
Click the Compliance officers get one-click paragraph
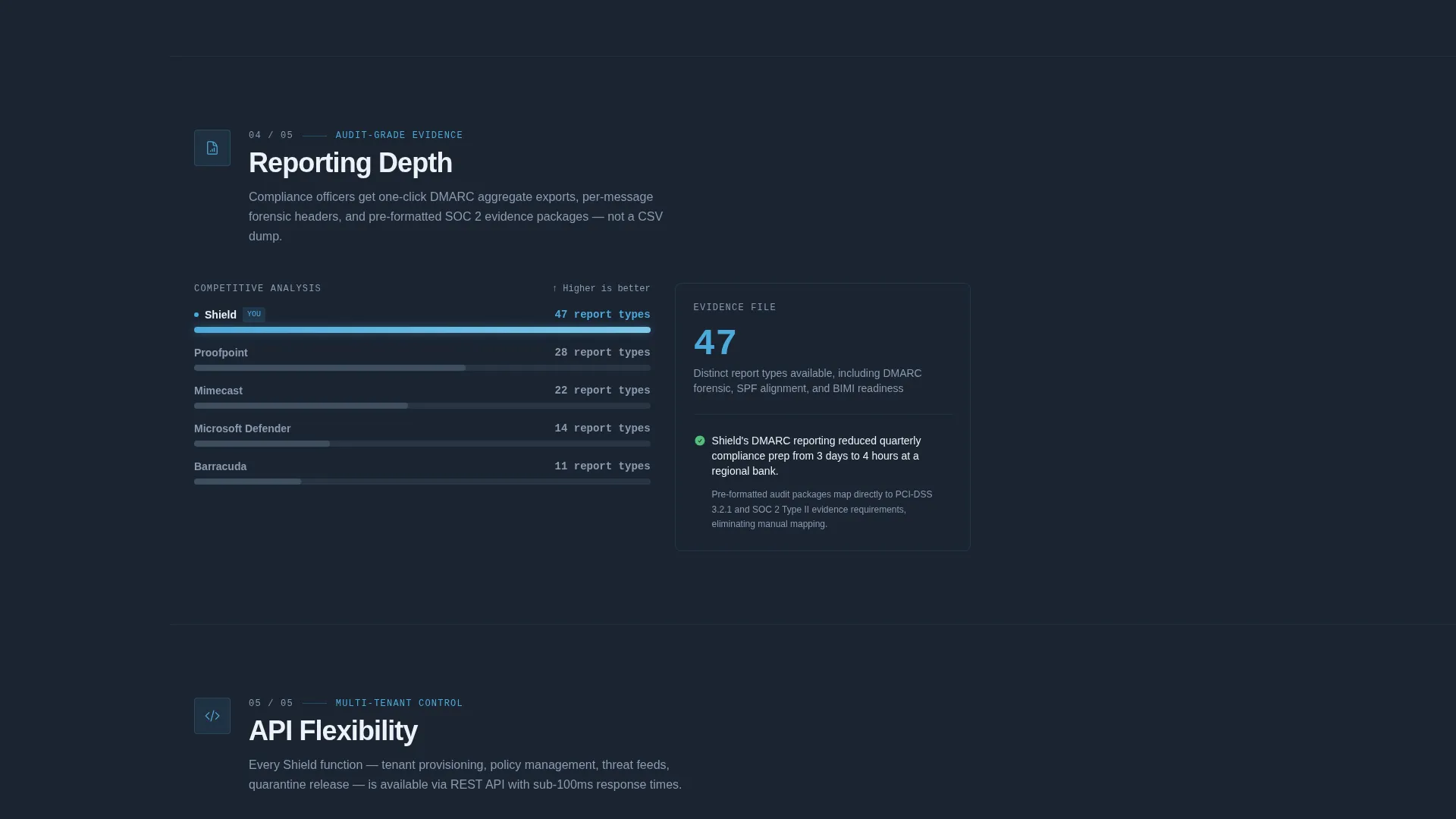(456, 217)
